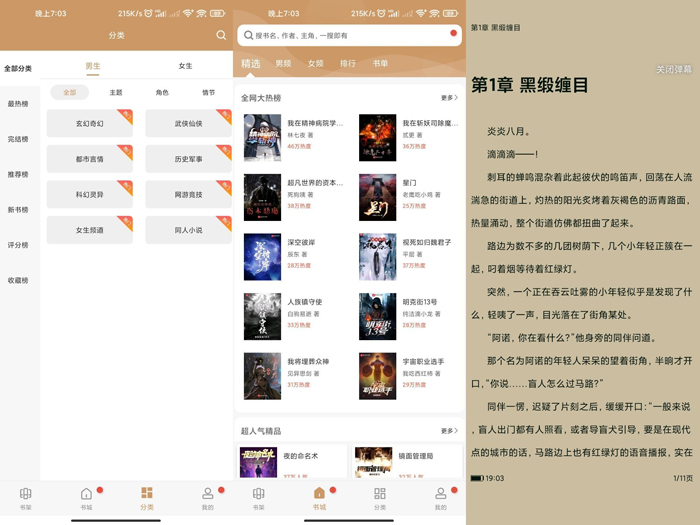Open the 深空彼岸 book cover
Viewport: 700px width, 525px height.
[x=262, y=257]
